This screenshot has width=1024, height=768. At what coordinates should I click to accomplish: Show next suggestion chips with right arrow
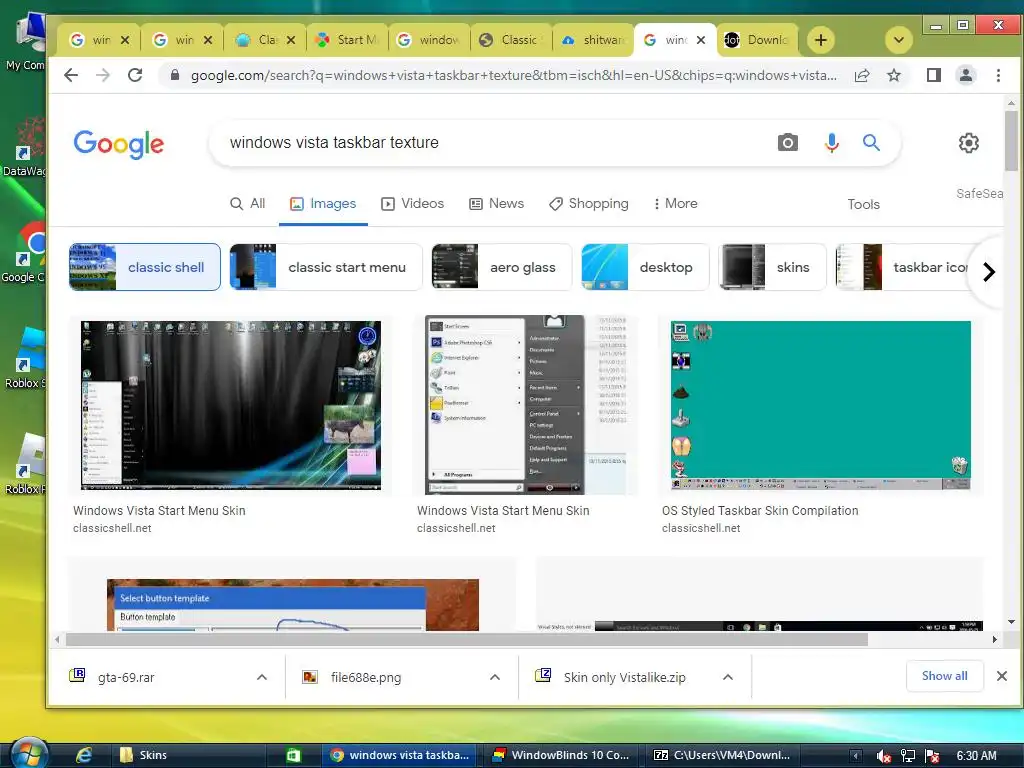point(989,271)
